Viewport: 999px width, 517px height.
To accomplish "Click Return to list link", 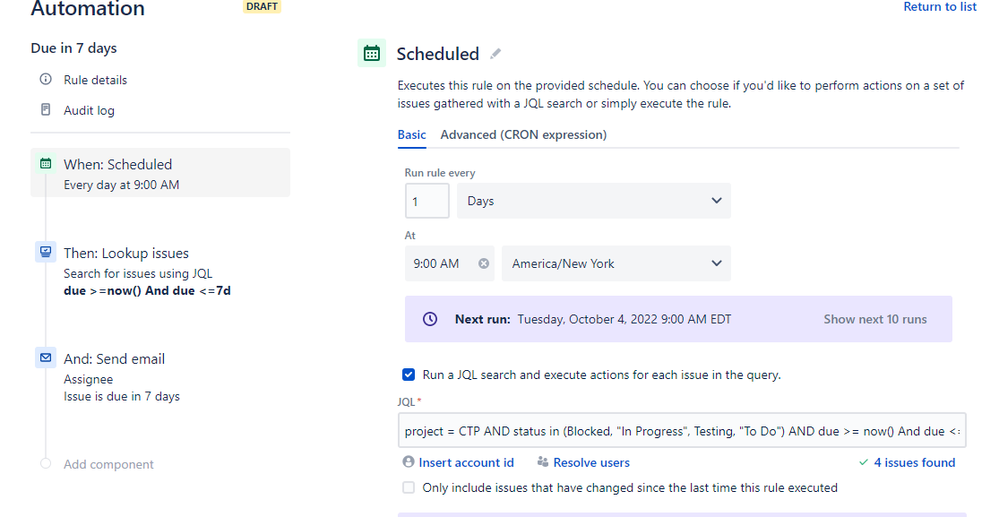I will click(x=940, y=7).
